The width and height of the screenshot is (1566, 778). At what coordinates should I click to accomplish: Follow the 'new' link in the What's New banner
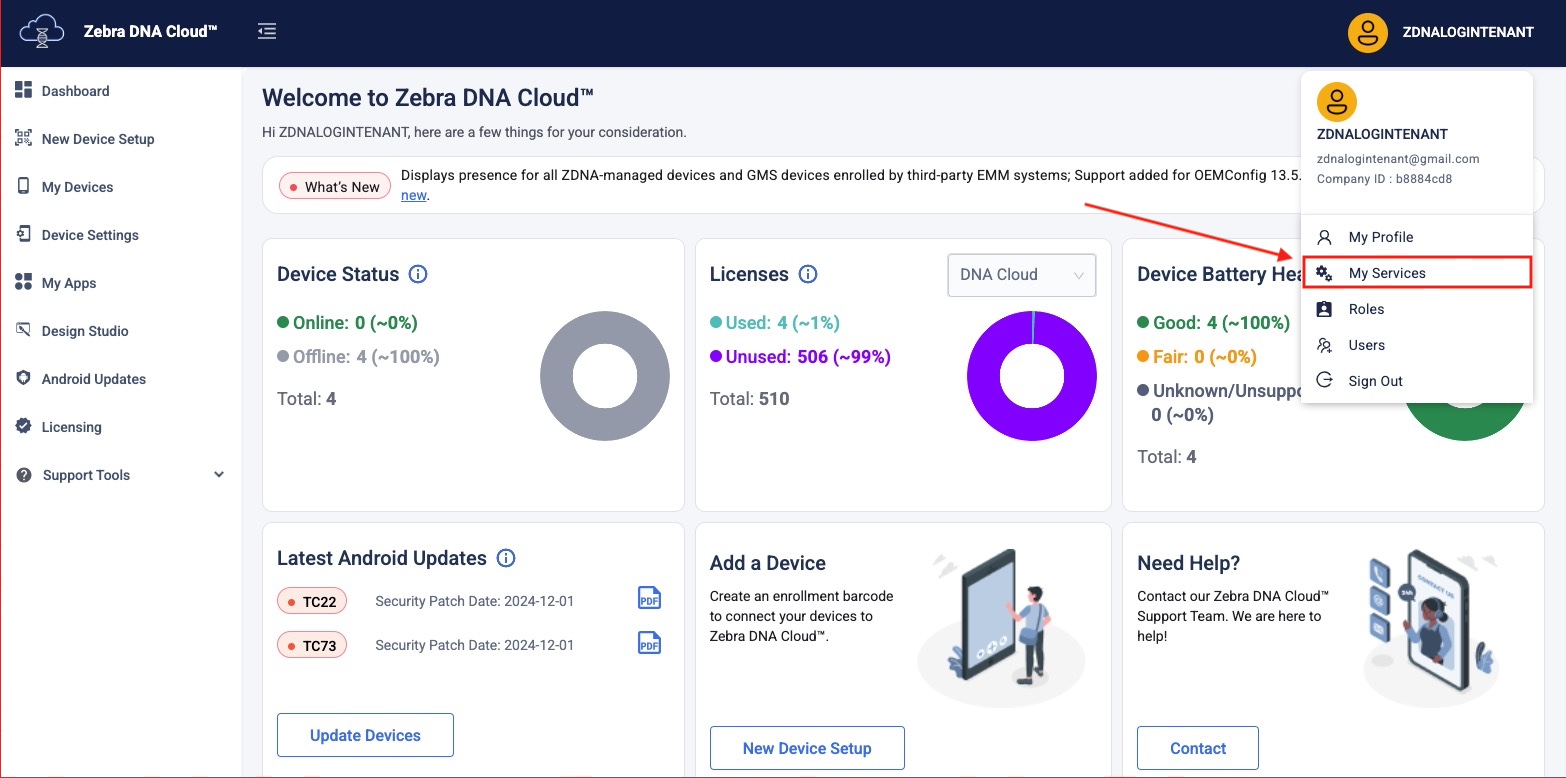[413, 195]
